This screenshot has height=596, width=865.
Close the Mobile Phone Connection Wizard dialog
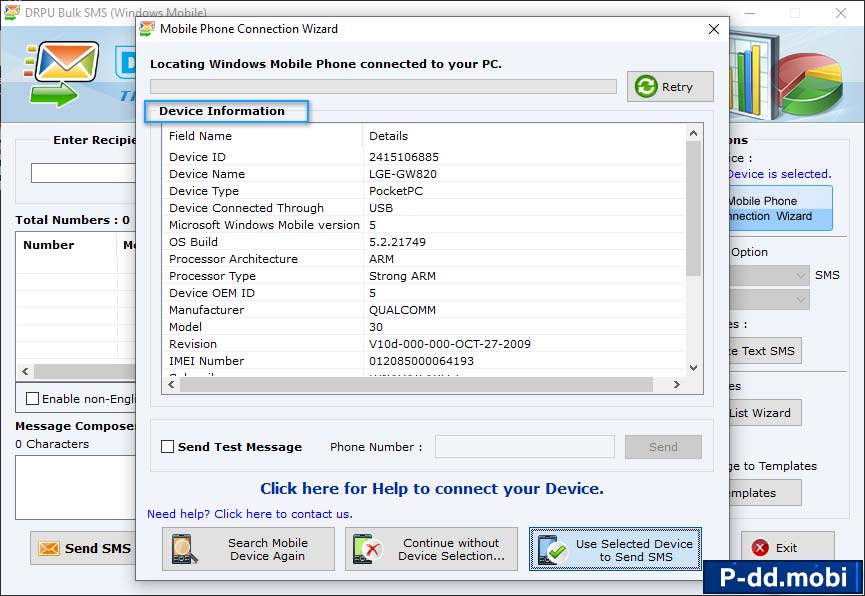pos(714,29)
